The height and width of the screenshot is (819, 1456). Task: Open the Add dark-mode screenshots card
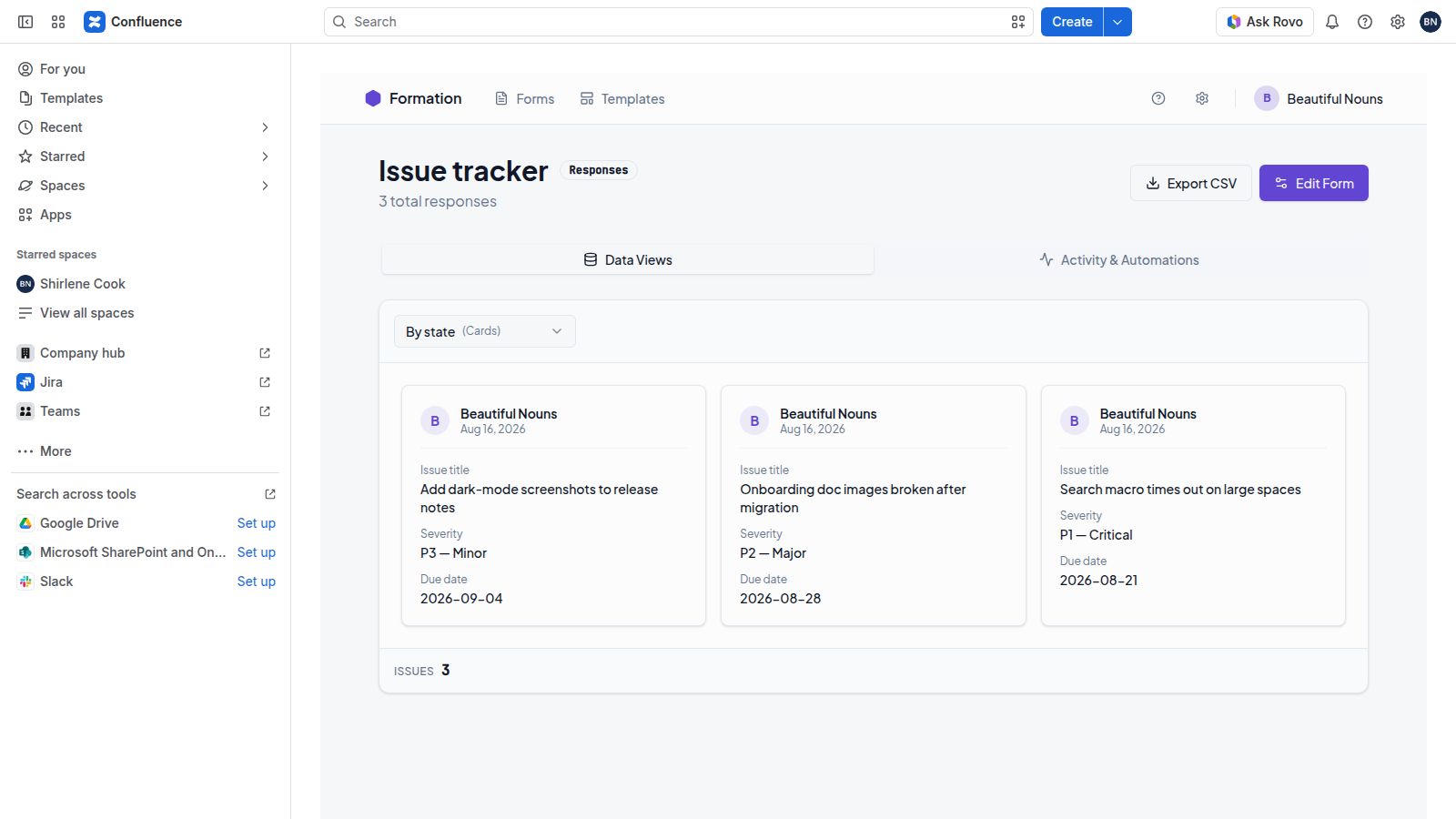553,505
